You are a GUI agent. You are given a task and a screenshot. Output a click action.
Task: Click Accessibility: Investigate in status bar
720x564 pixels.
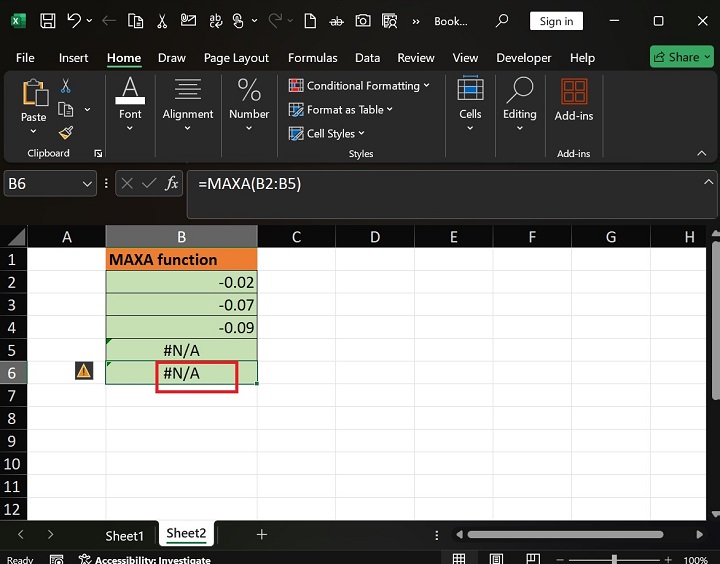point(145,559)
